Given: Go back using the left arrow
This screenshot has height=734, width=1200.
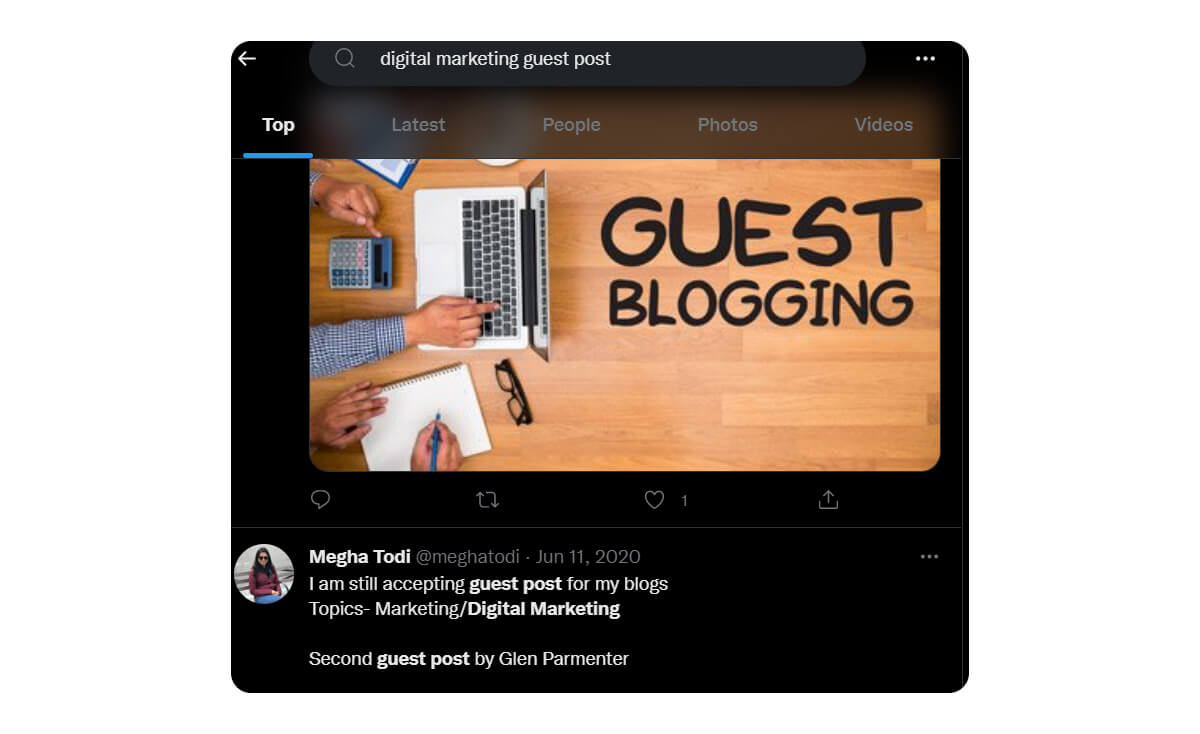Looking at the screenshot, I should (247, 58).
